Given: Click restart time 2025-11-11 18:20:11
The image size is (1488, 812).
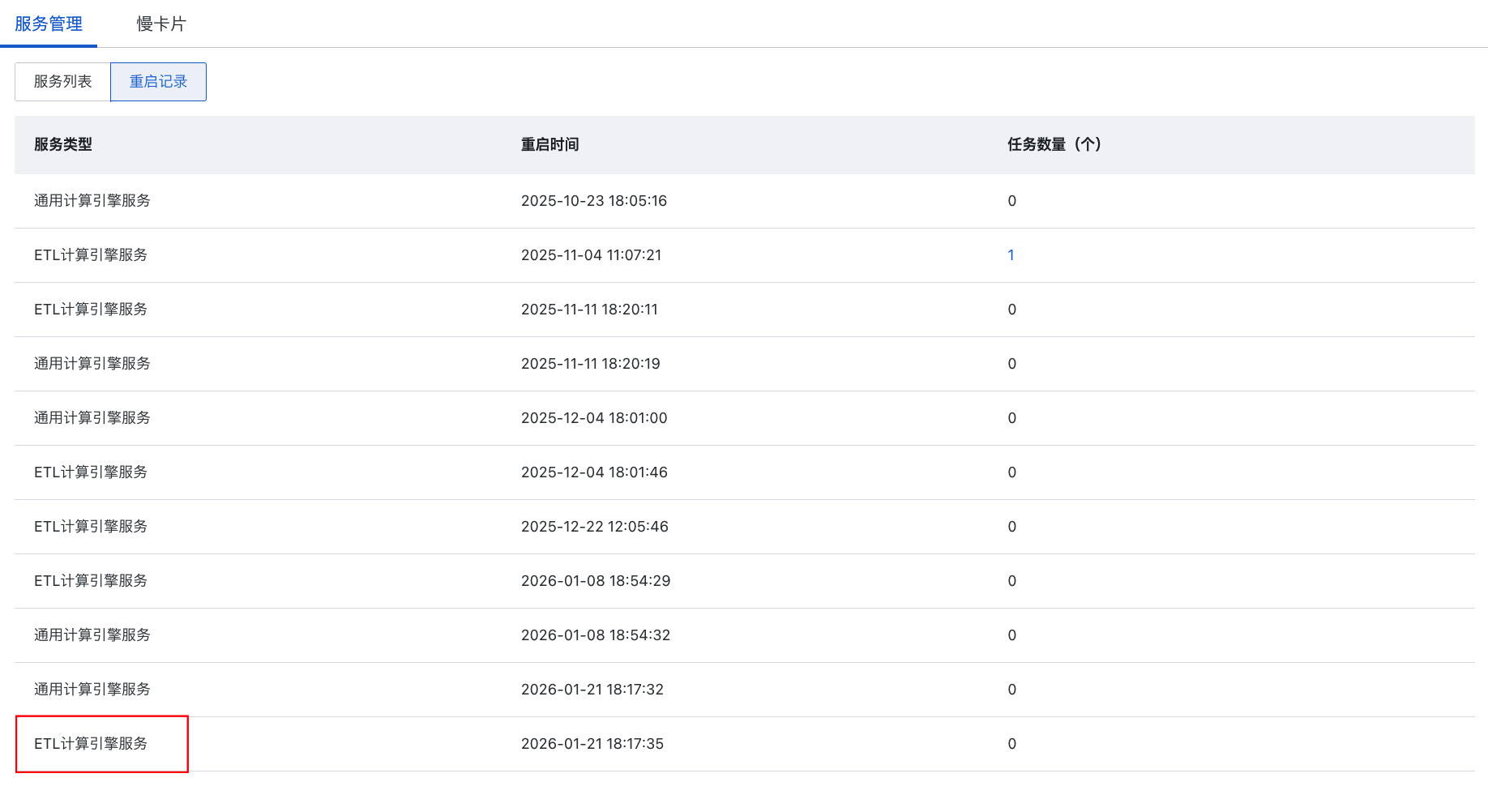Looking at the screenshot, I should pyautogui.click(x=589, y=310).
